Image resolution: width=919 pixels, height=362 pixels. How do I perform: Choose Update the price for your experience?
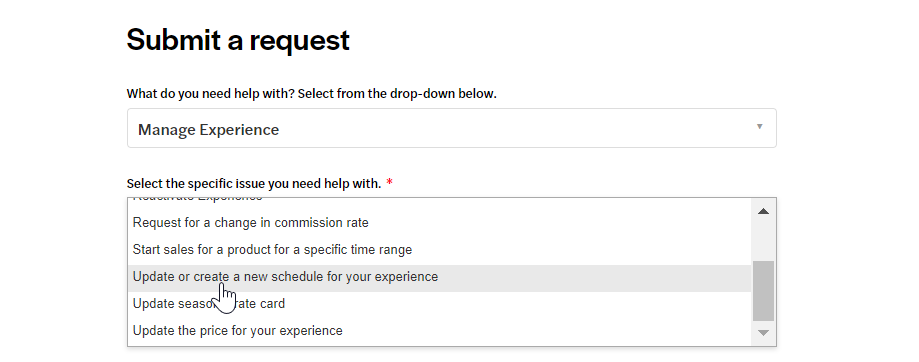point(440,330)
